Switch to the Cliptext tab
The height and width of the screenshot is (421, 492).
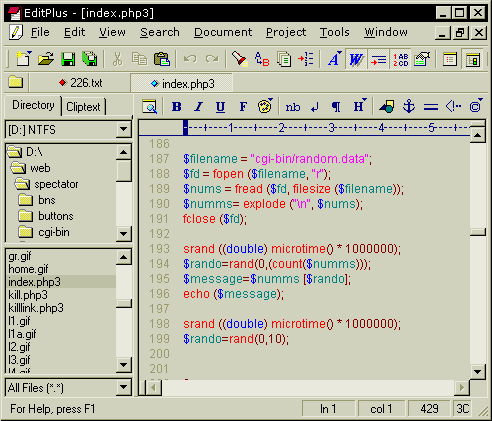pyautogui.click(x=83, y=107)
